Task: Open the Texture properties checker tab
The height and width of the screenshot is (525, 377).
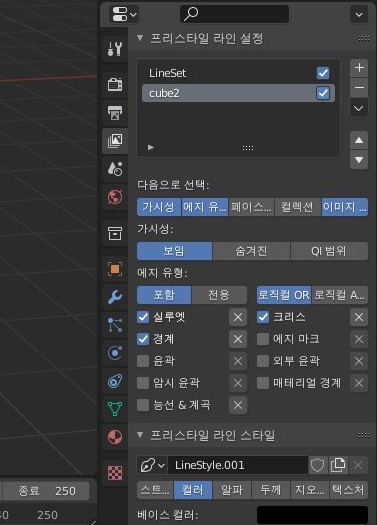Action: pyautogui.click(x=115, y=473)
